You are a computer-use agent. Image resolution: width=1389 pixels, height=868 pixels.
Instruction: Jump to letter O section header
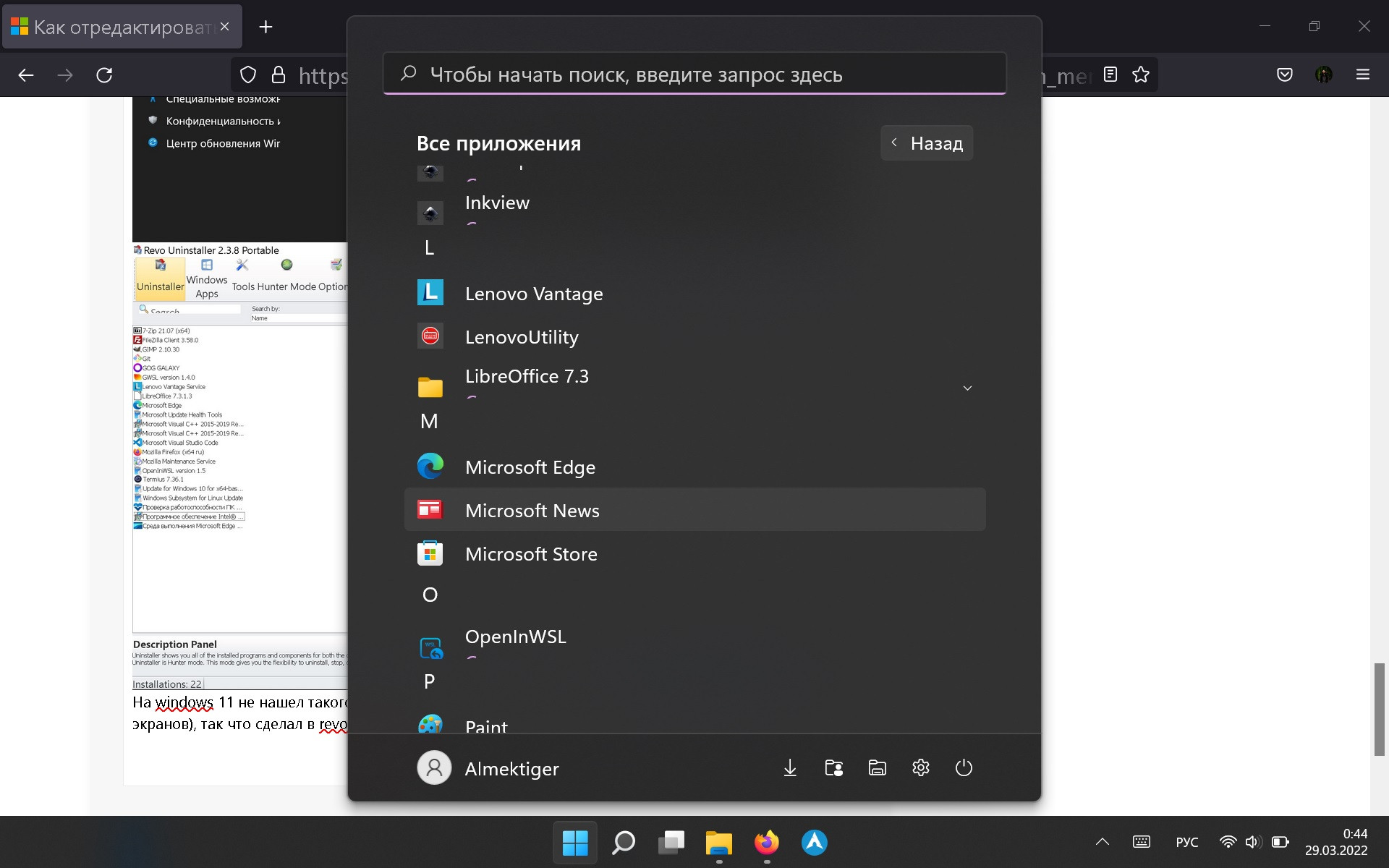430,595
